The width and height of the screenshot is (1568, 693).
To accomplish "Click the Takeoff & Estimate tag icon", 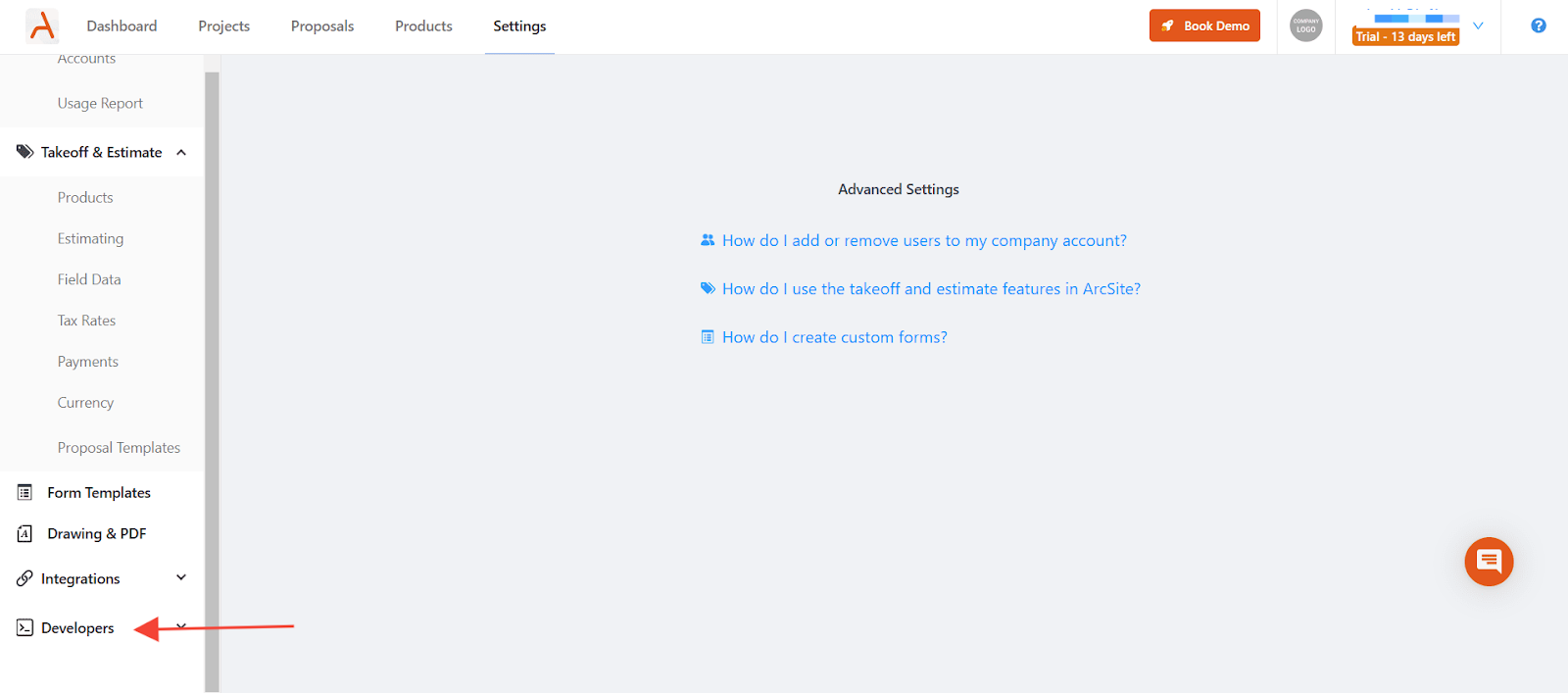I will tap(24, 152).
